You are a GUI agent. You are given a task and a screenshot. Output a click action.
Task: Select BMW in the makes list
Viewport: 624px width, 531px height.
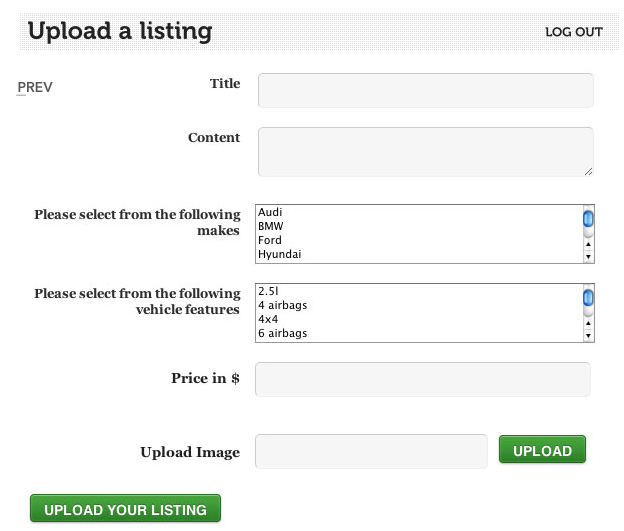click(271, 226)
